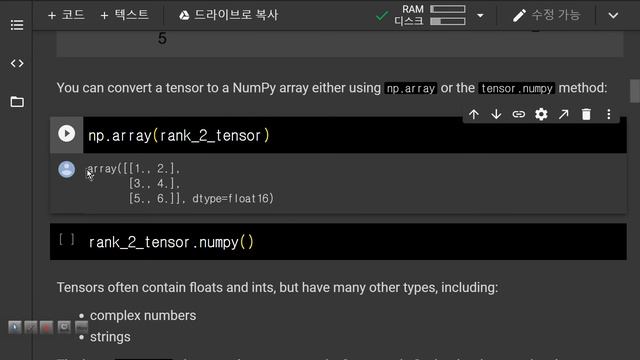Screen dimensions: 640x360
Task: Copy notebook to Drive
Action: [x=229, y=15]
